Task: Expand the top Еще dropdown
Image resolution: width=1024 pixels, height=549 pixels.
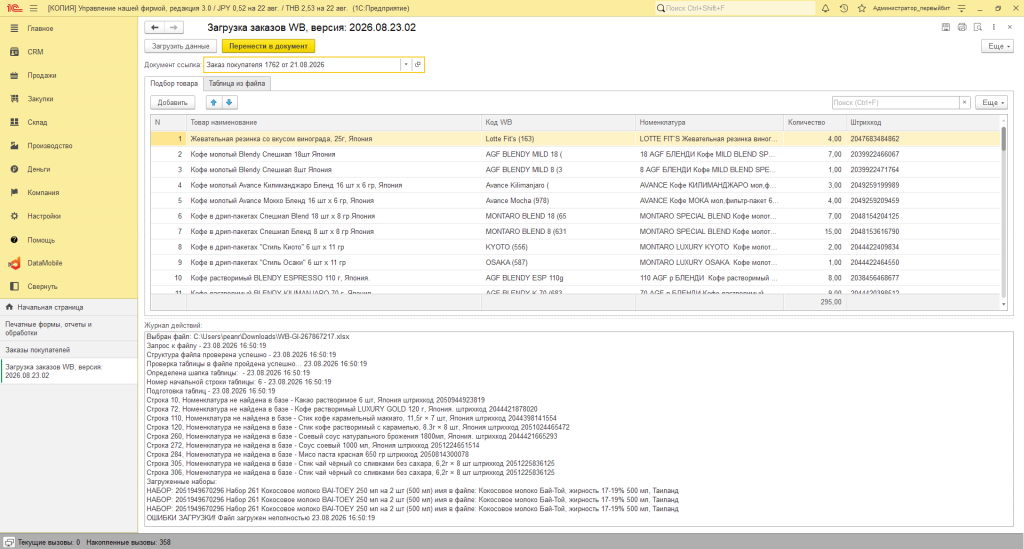Action: (998, 46)
